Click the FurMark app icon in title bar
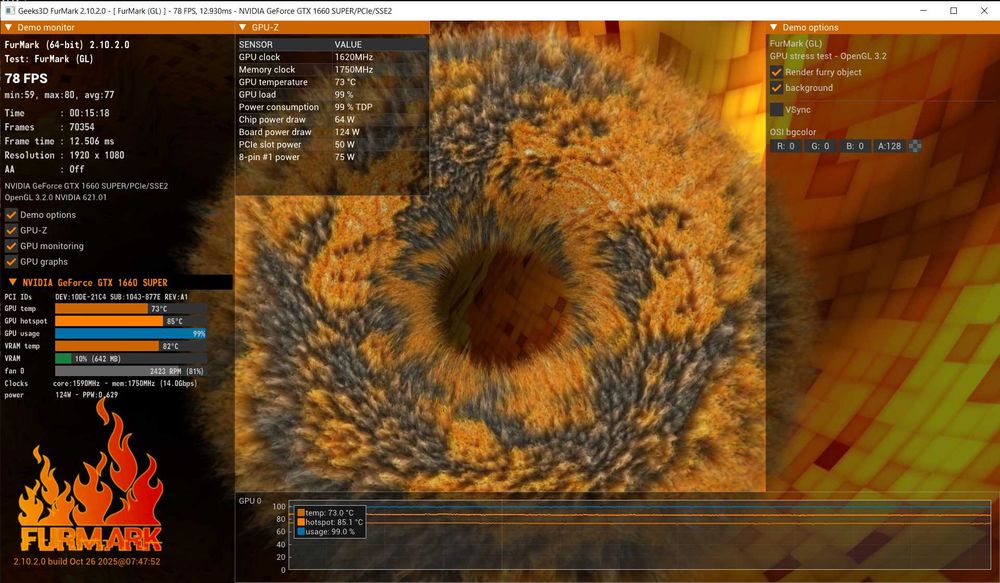 pos(10,11)
